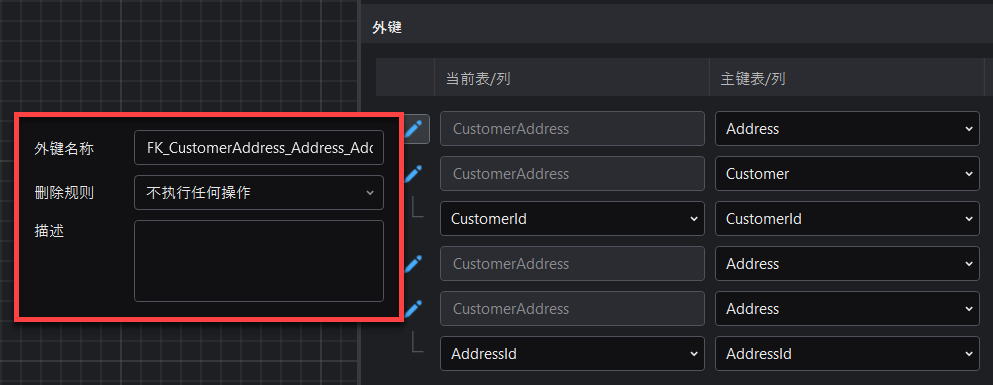Click the 外键名称 label
Screen dimensions: 993x385
(64, 148)
